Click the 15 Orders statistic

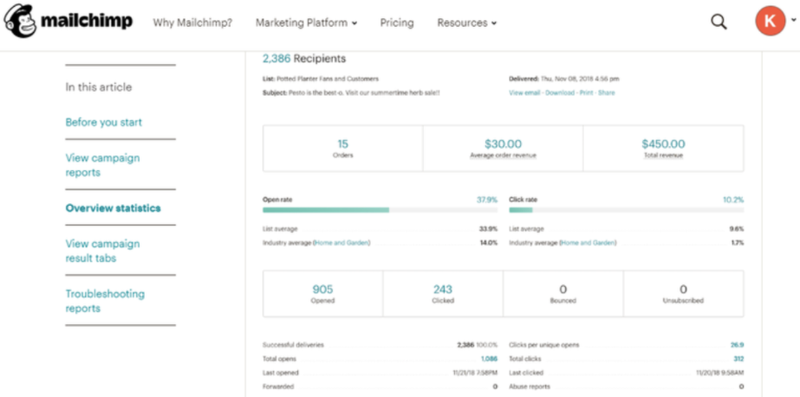tap(343, 148)
